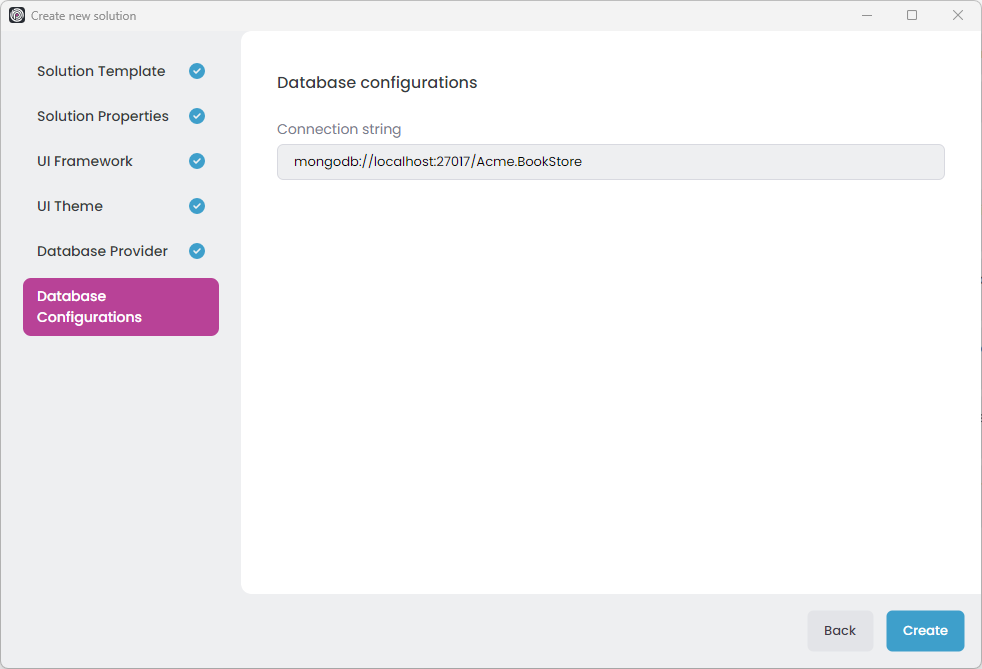Viewport: 982px width, 669px height.
Task: Click inside the connection string field
Action: click(610, 161)
